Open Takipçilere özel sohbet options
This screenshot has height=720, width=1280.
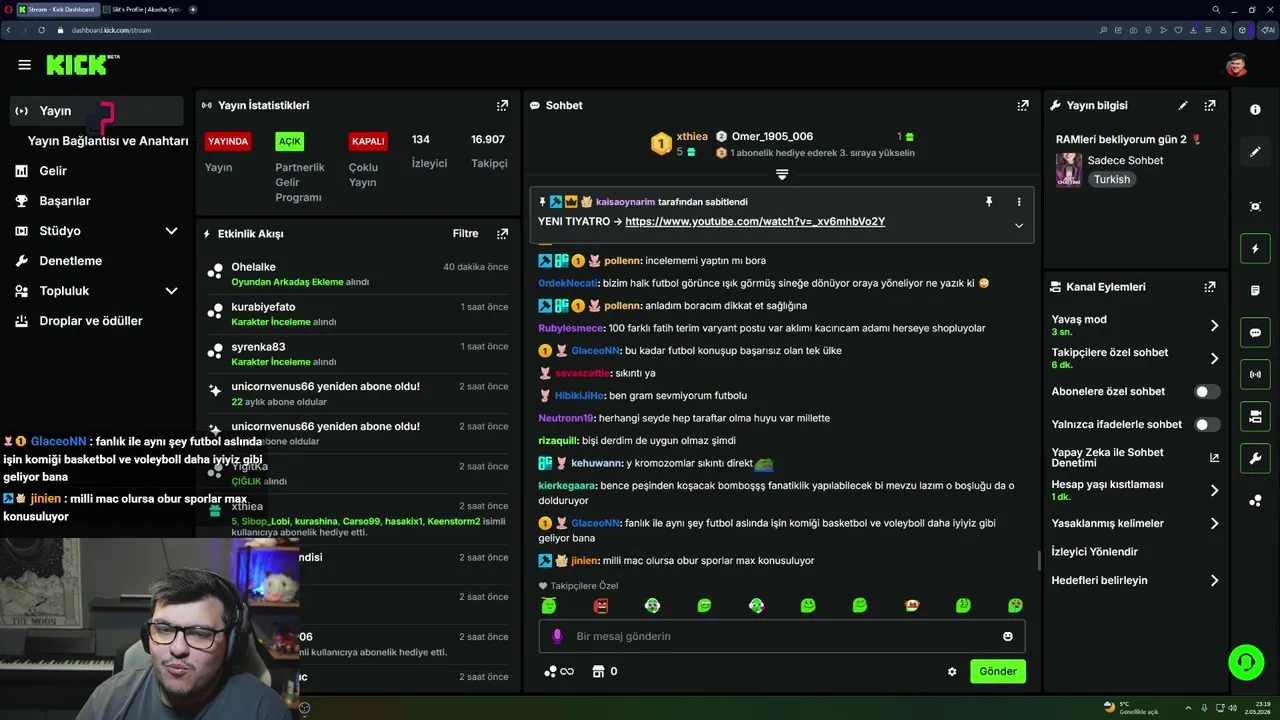pos(1135,358)
